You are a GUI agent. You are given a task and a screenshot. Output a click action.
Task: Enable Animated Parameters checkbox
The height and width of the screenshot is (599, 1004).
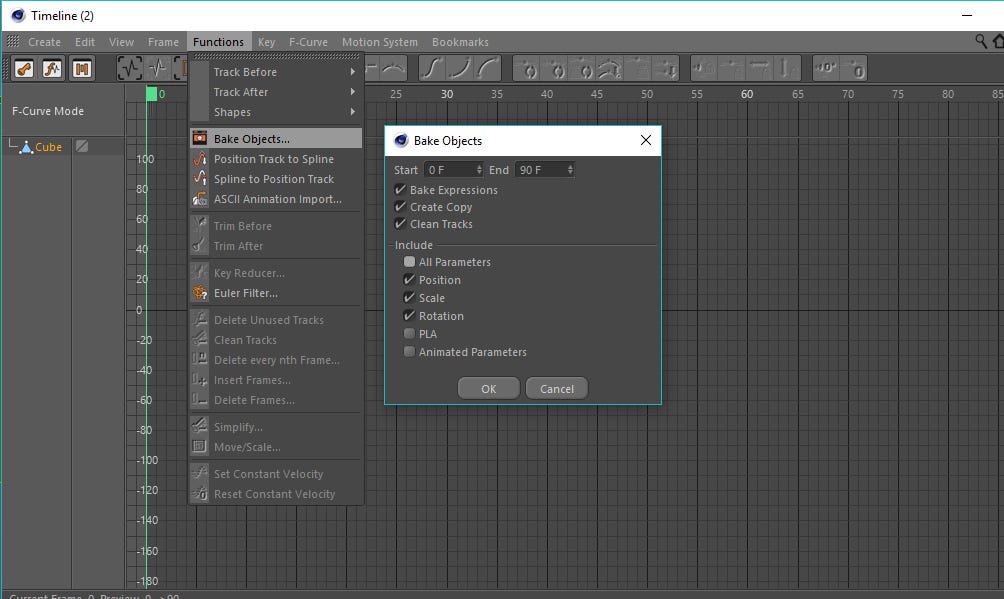point(409,351)
